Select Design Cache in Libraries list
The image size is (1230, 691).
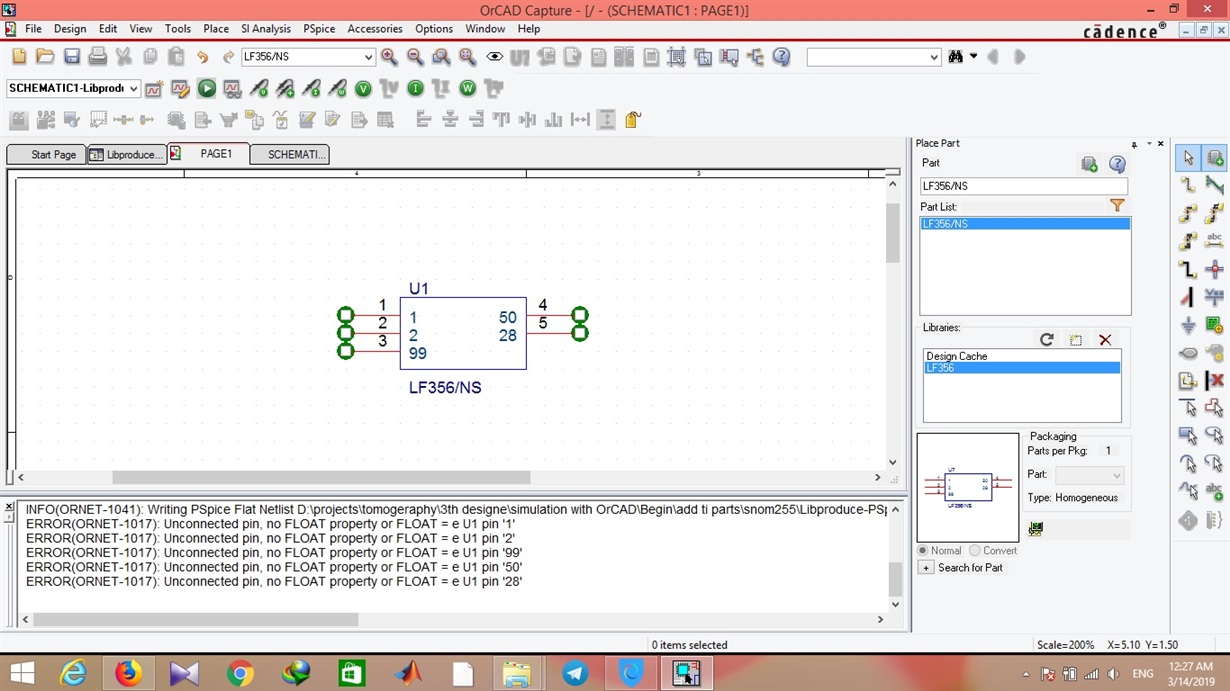1021,356
